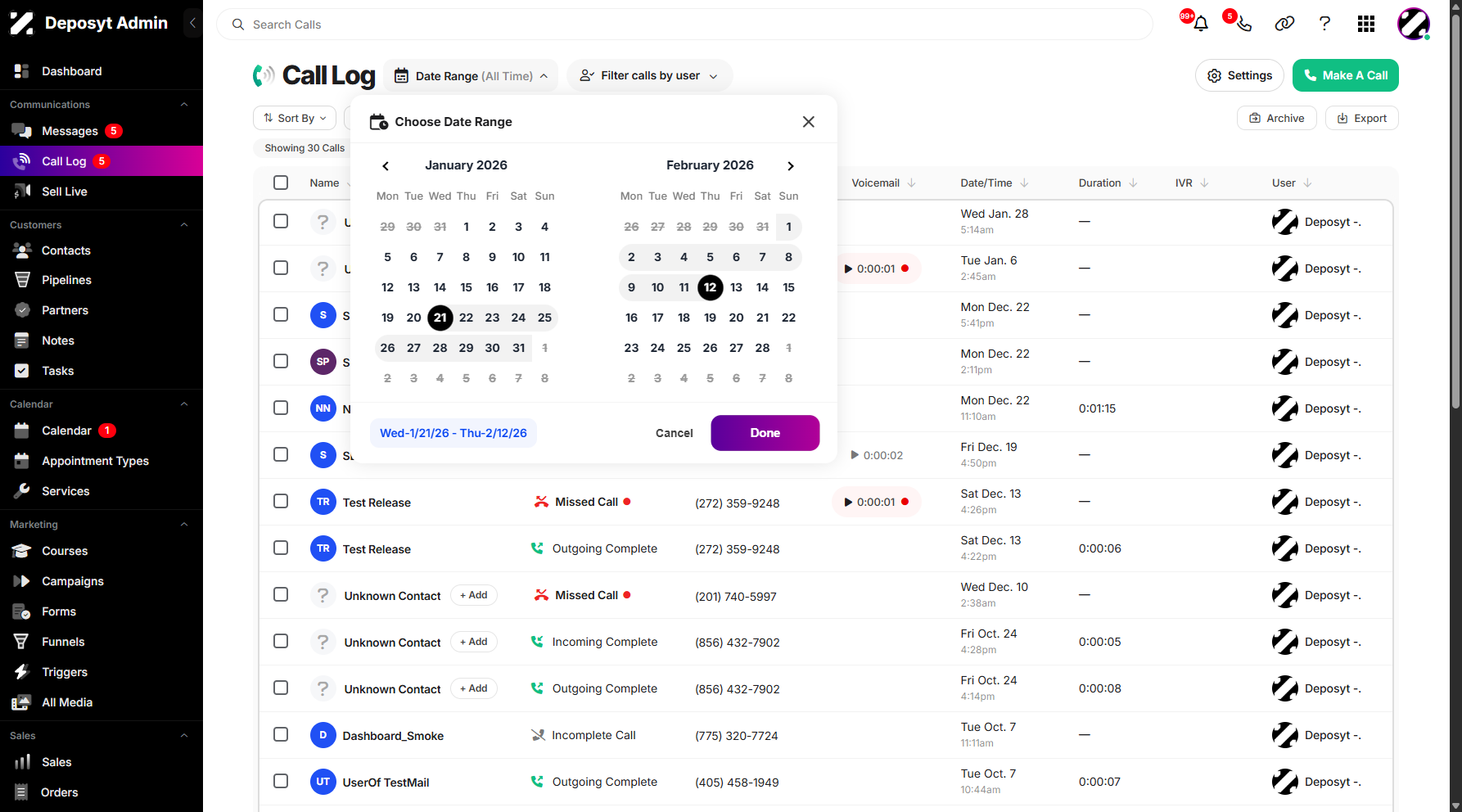Open Filter calls by user dropdown

(649, 76)
